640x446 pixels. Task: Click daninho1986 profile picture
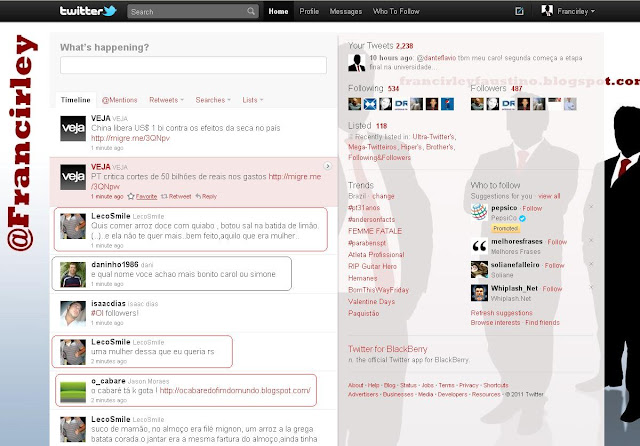(x=73, y=275)
